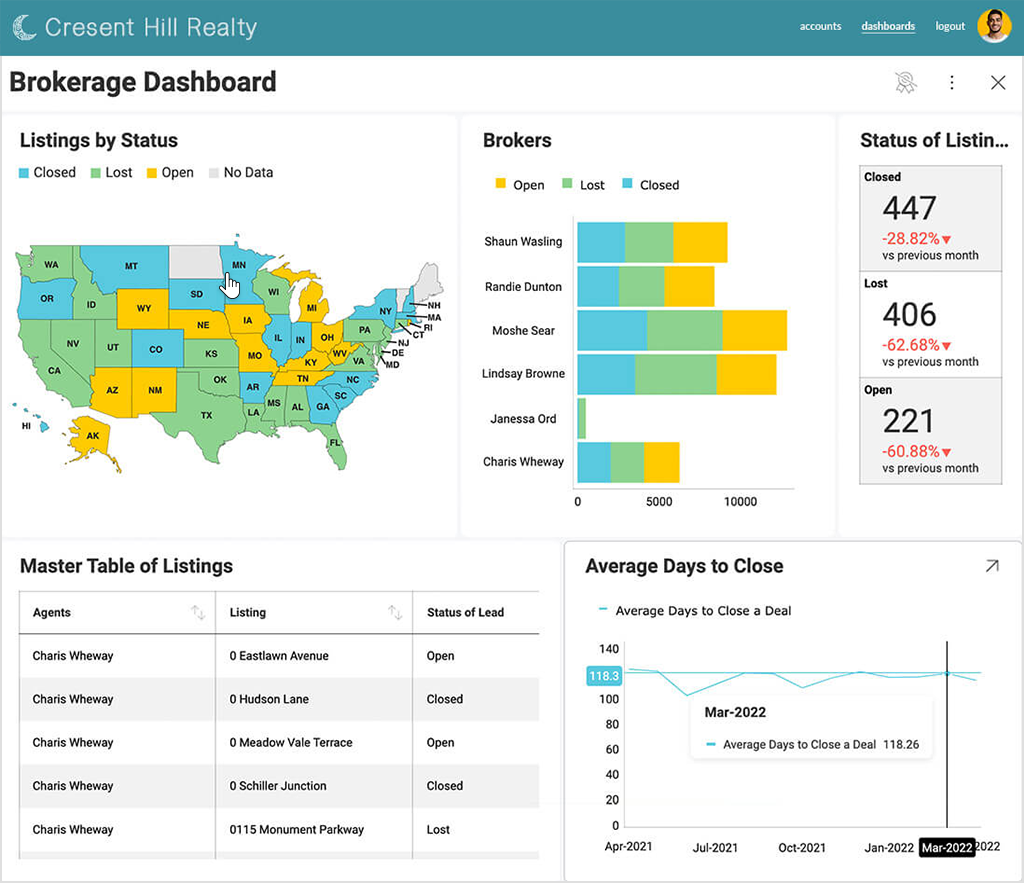Click the Brokers panel title

click(x=517, y=140)
